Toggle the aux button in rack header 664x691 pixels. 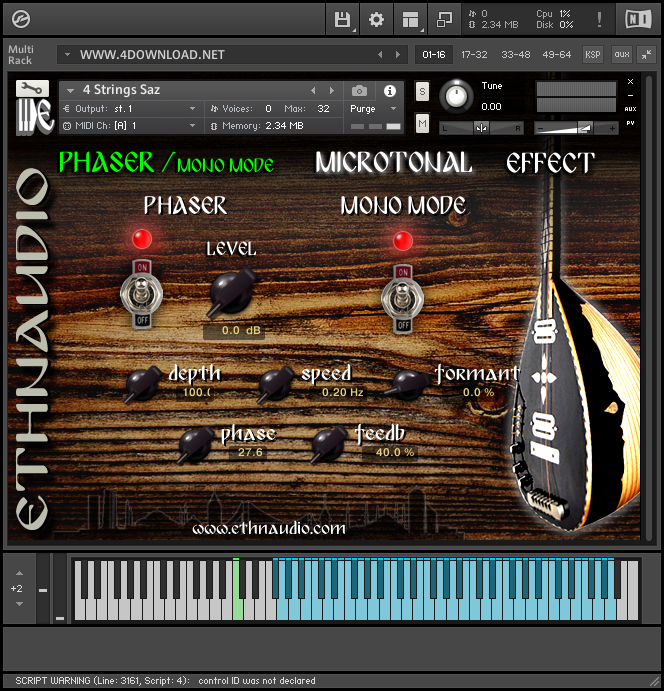[622, 55]
